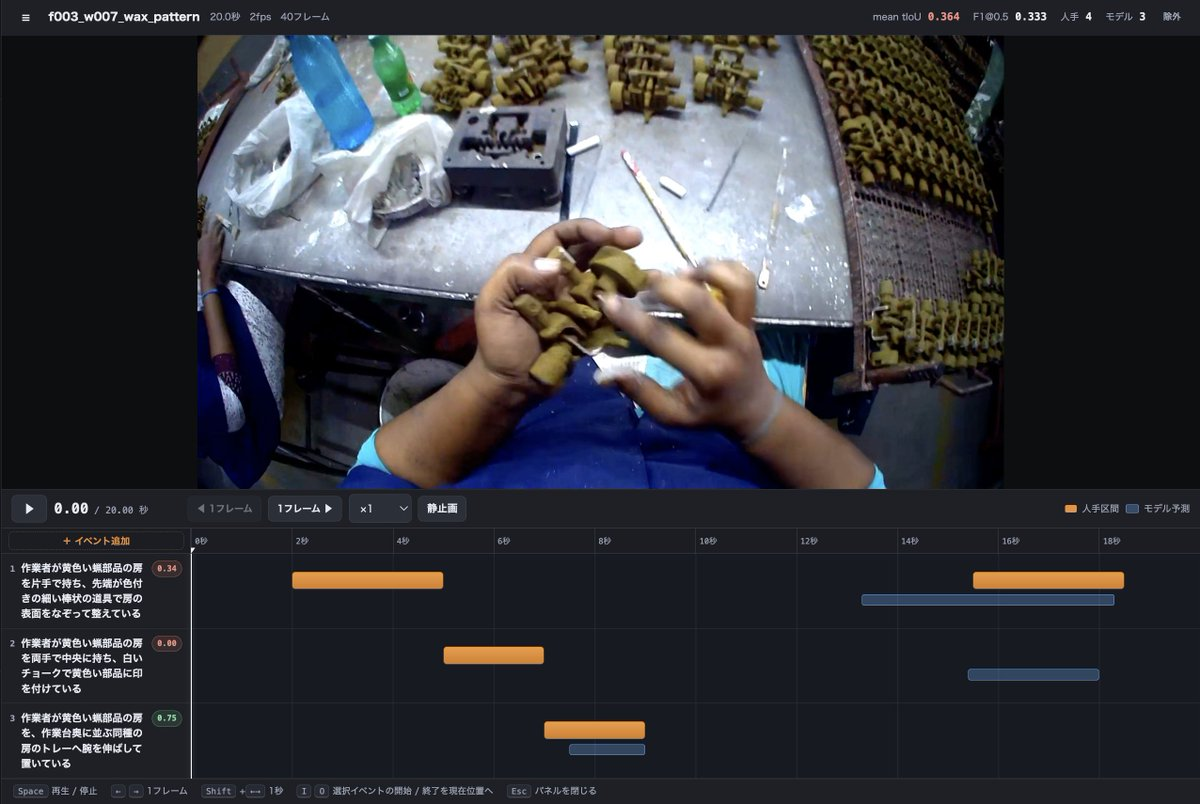Image resolution: width=1200 pixels, height=804 pixels.
Task: Click the play button
Action: pos(29,509)
